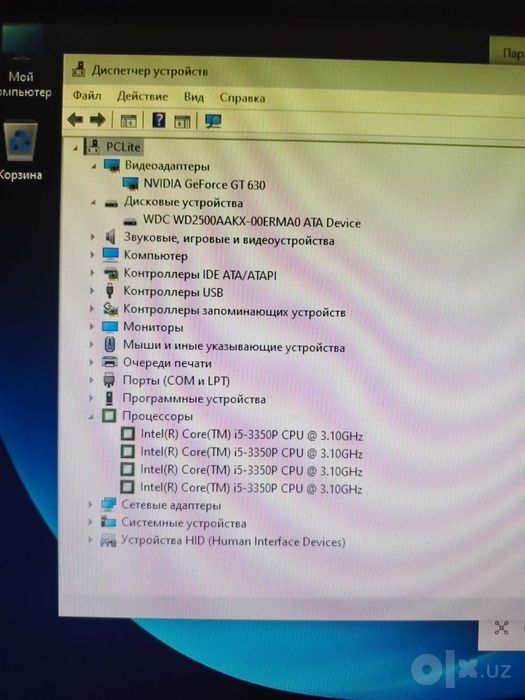The width and height of the screenshot is (525, 700).
Task: Select the Порты (COM и LPT) label
Action: [x=176, y=381]
